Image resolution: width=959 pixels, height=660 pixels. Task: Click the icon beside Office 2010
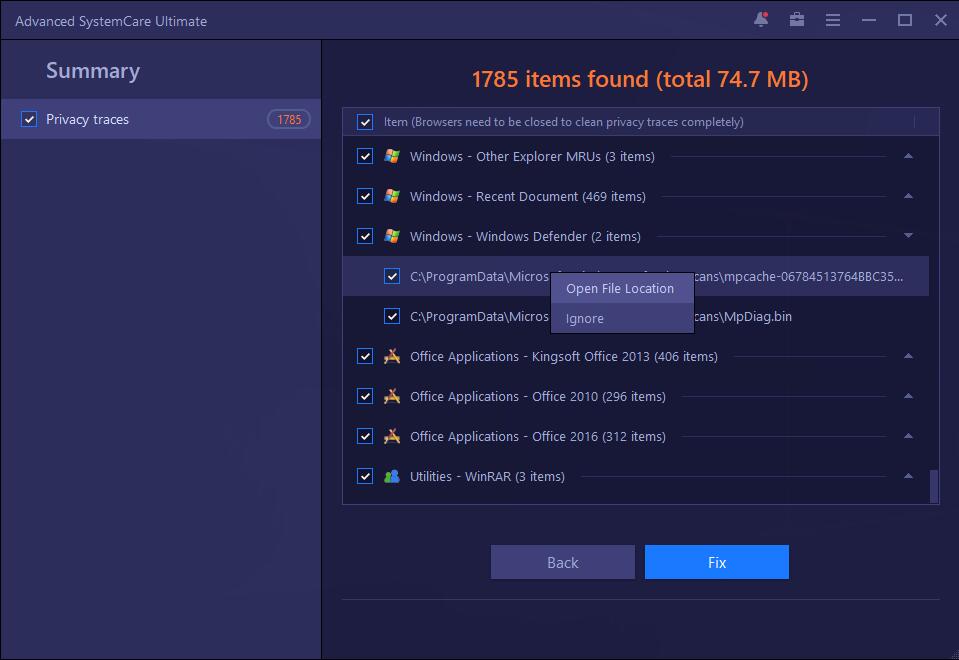click(x=392, y=396)
